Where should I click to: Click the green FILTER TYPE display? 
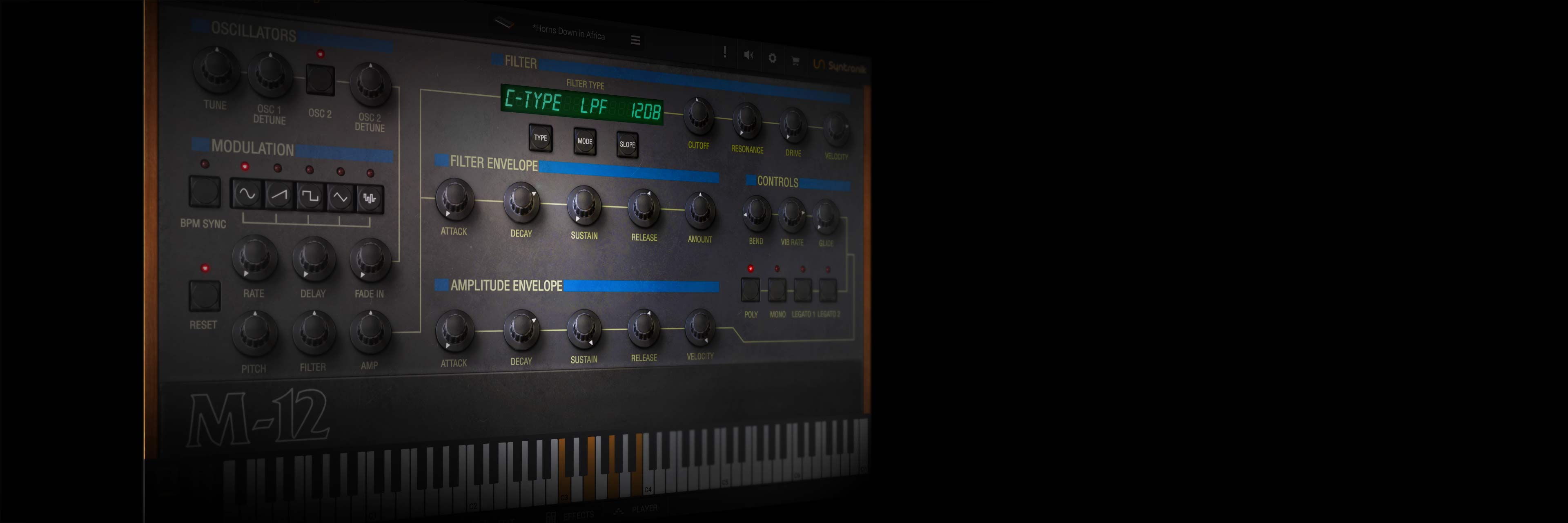pos(582,105)
